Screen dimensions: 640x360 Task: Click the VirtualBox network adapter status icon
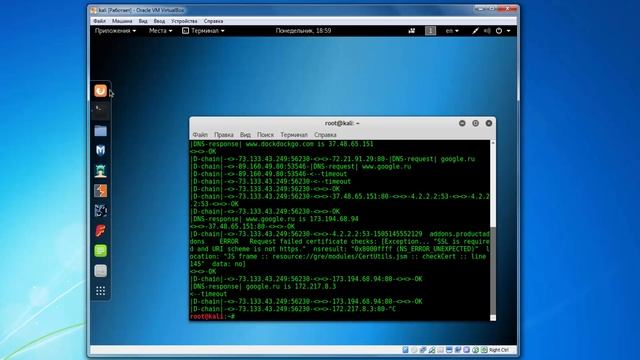[x=423, y=350]
